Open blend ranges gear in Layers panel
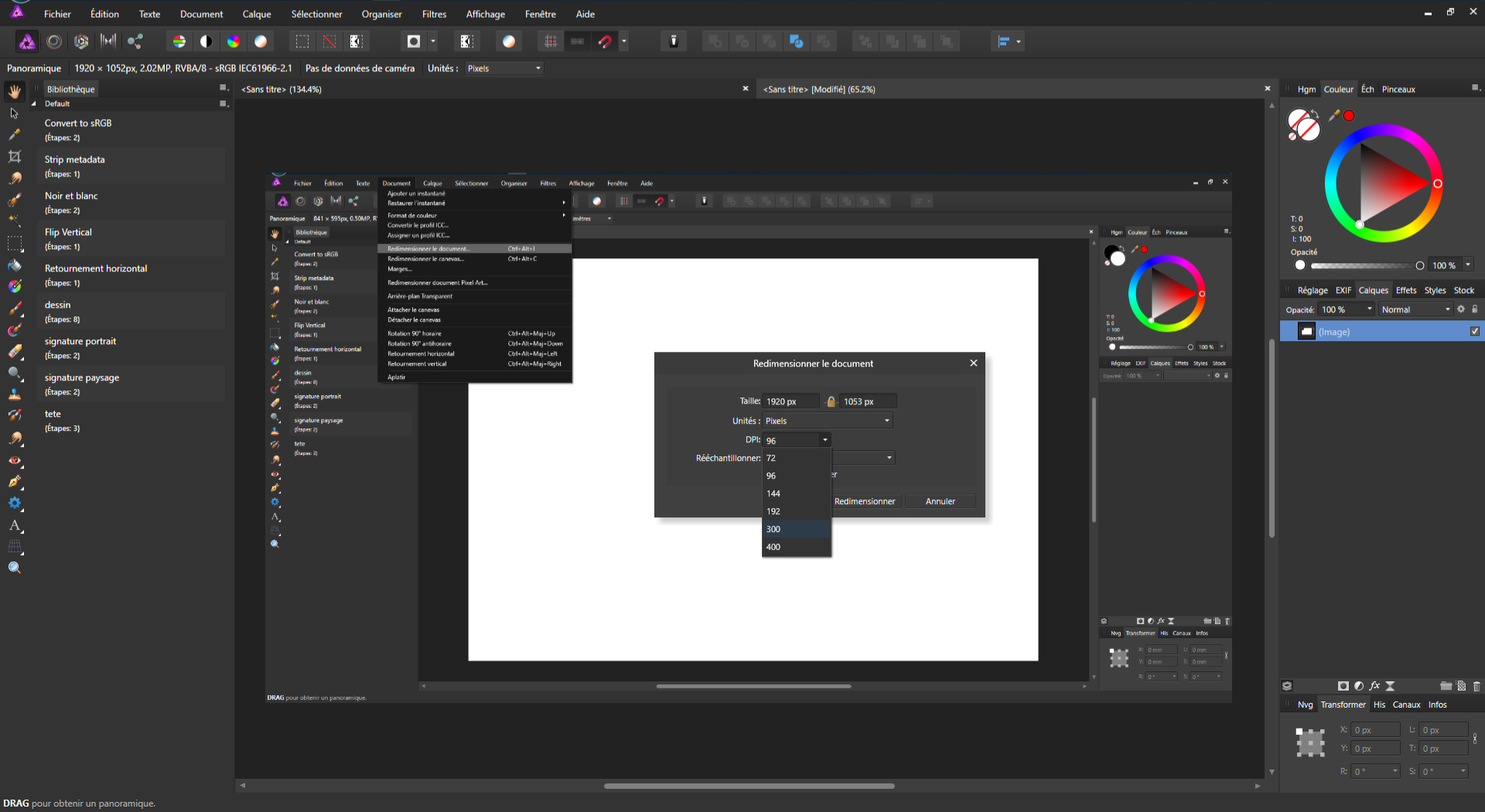 [x=1461, y=309]
